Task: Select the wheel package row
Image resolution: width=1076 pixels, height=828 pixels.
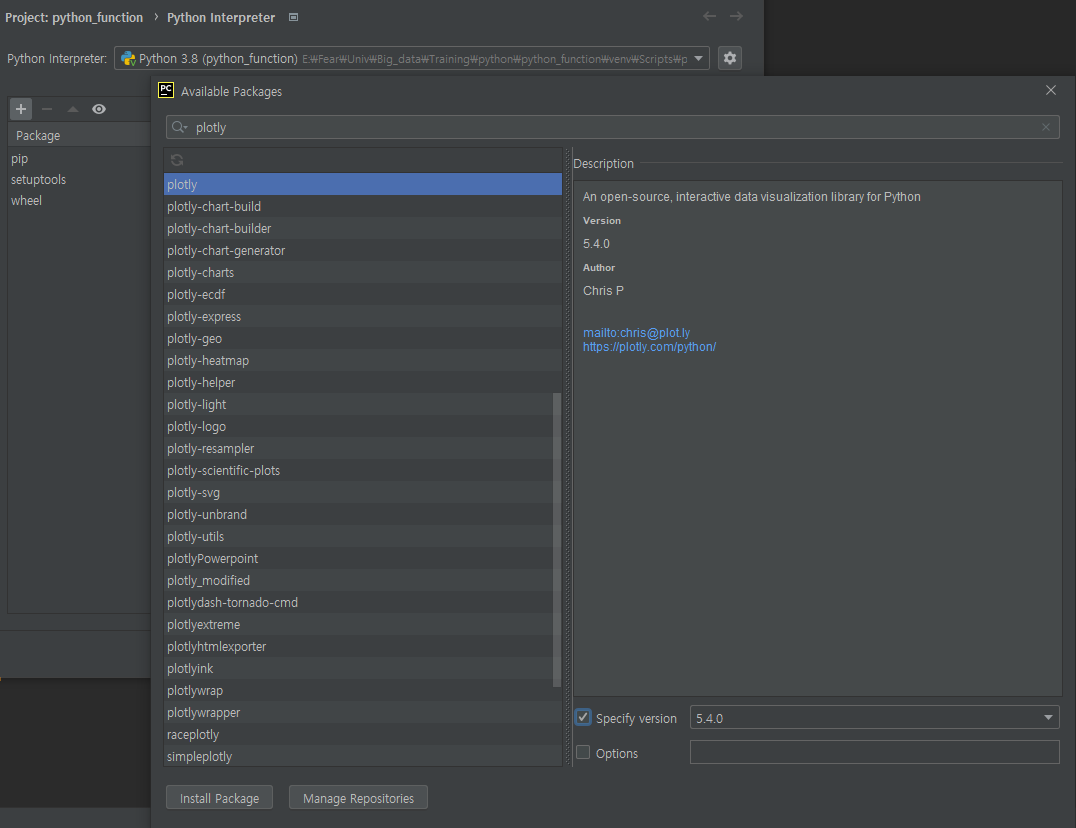Action: (79, 200)
